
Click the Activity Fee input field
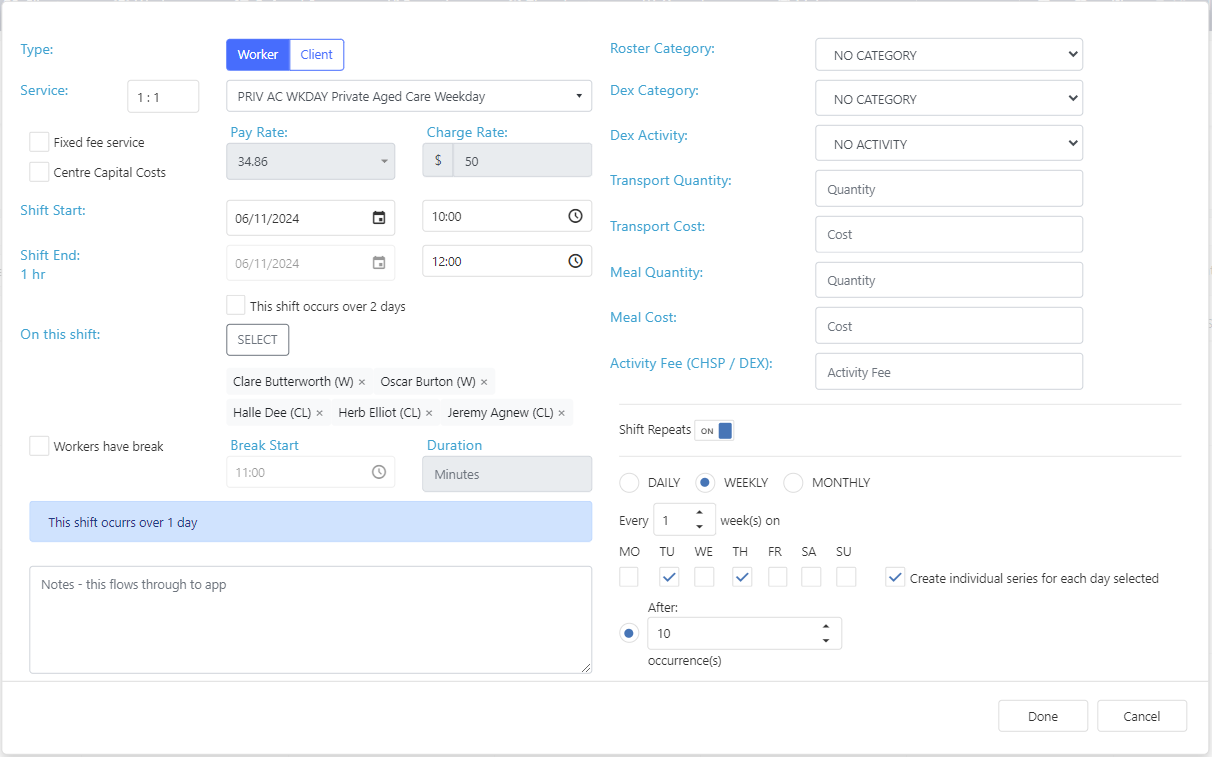[949, 372]
